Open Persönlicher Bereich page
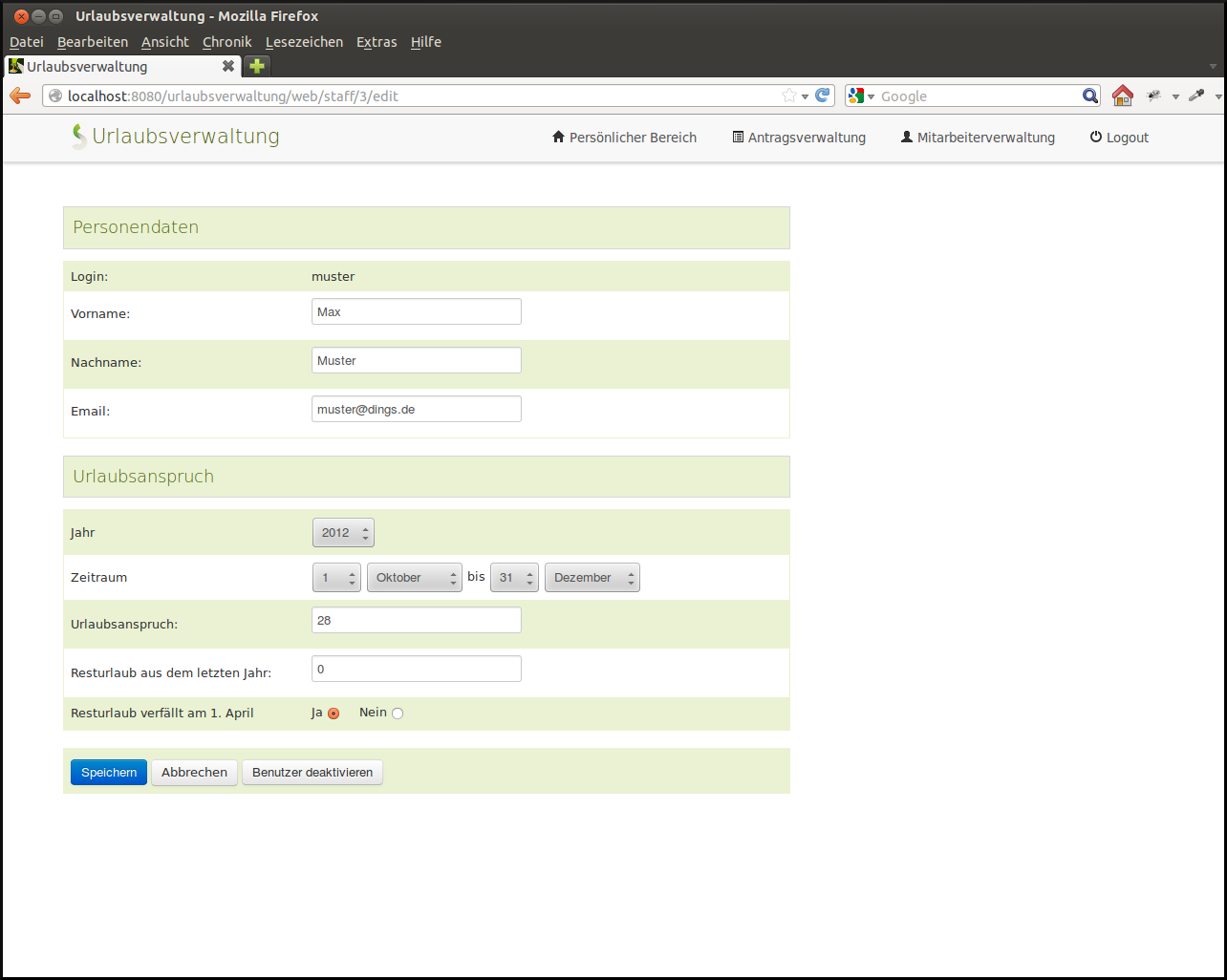 pyautogui.click(x=624, y=138)
